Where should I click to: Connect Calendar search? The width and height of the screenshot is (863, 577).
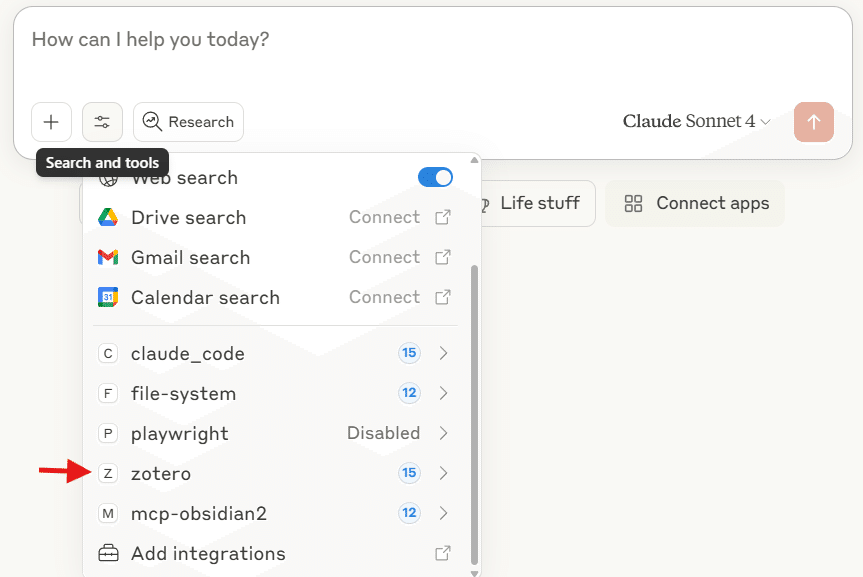coord(384,297)
